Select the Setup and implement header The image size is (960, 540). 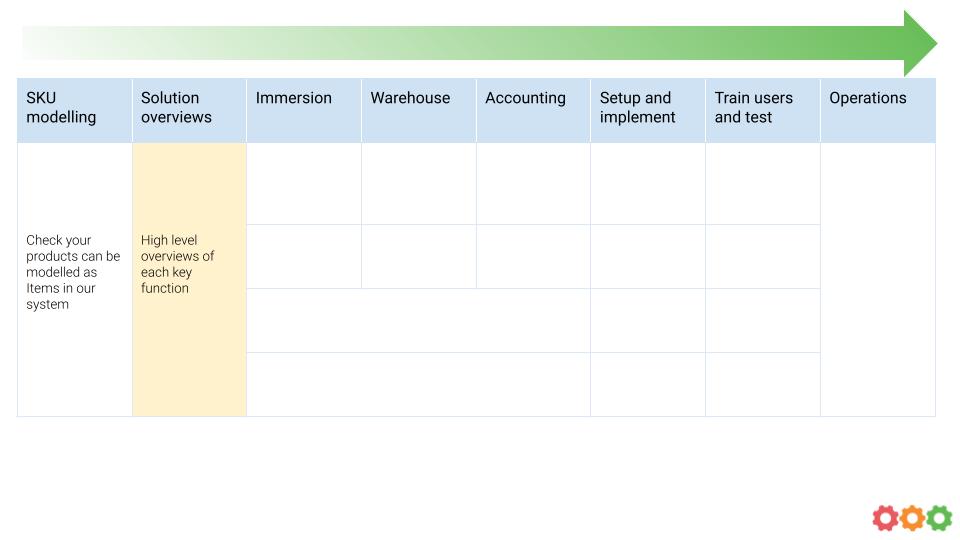[648, 111]
